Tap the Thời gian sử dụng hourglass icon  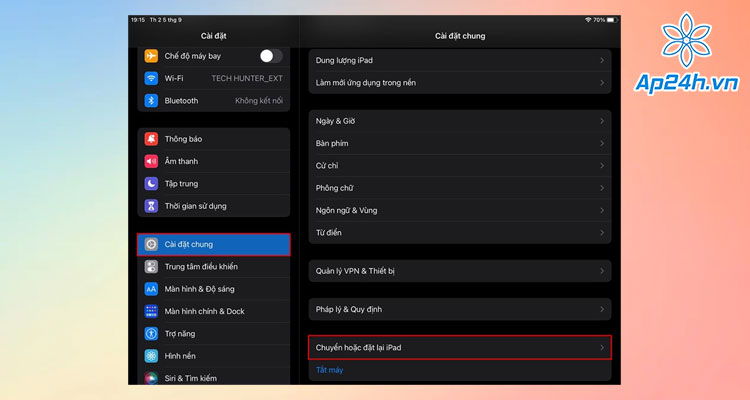coord(151,206)
